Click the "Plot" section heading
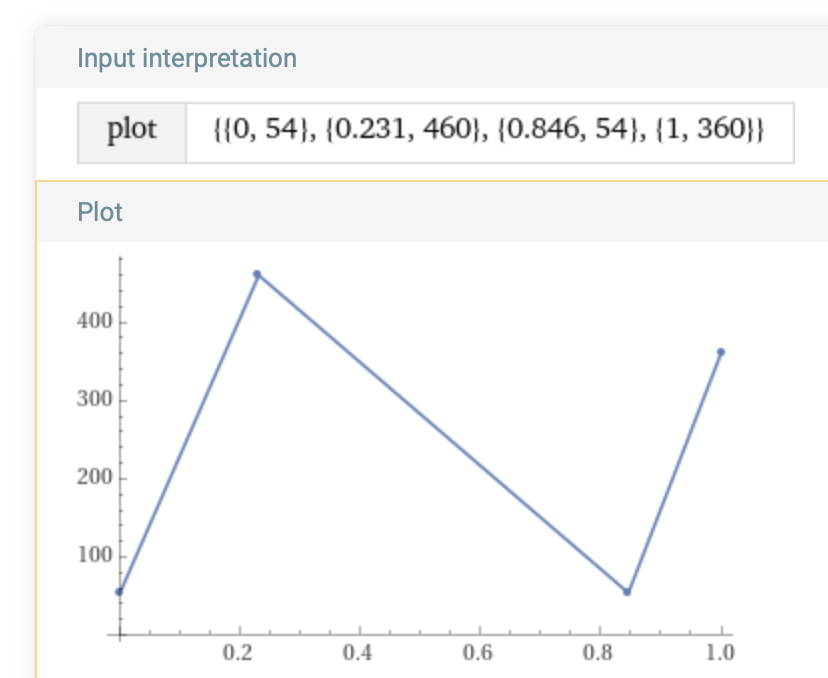 [x=100, y=212]
